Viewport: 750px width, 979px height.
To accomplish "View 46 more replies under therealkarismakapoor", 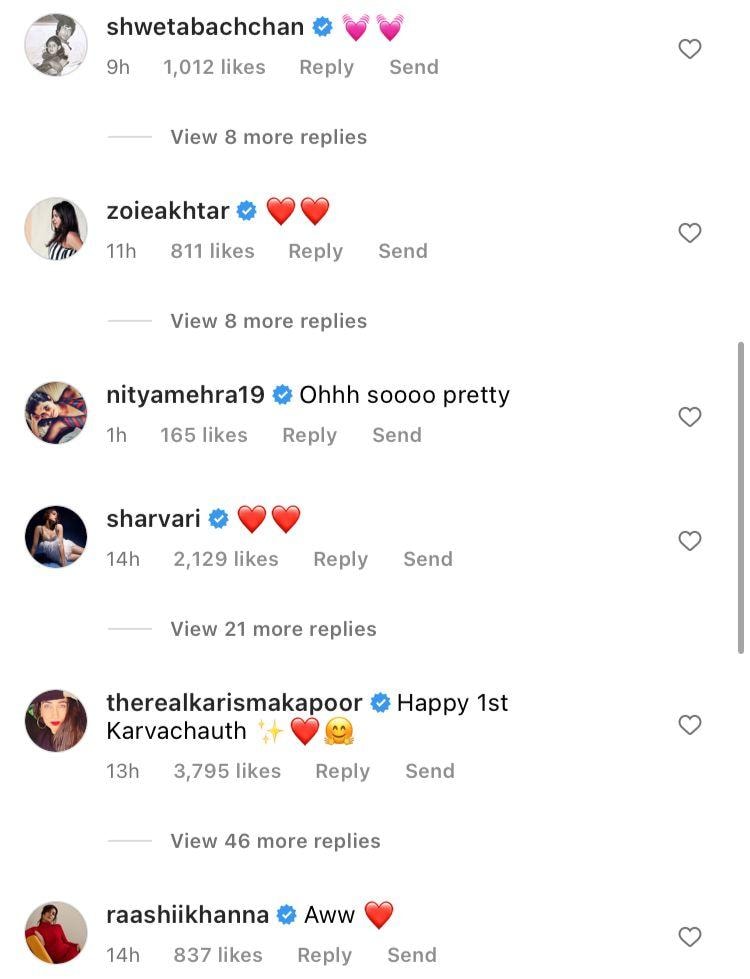I will 275,841.
